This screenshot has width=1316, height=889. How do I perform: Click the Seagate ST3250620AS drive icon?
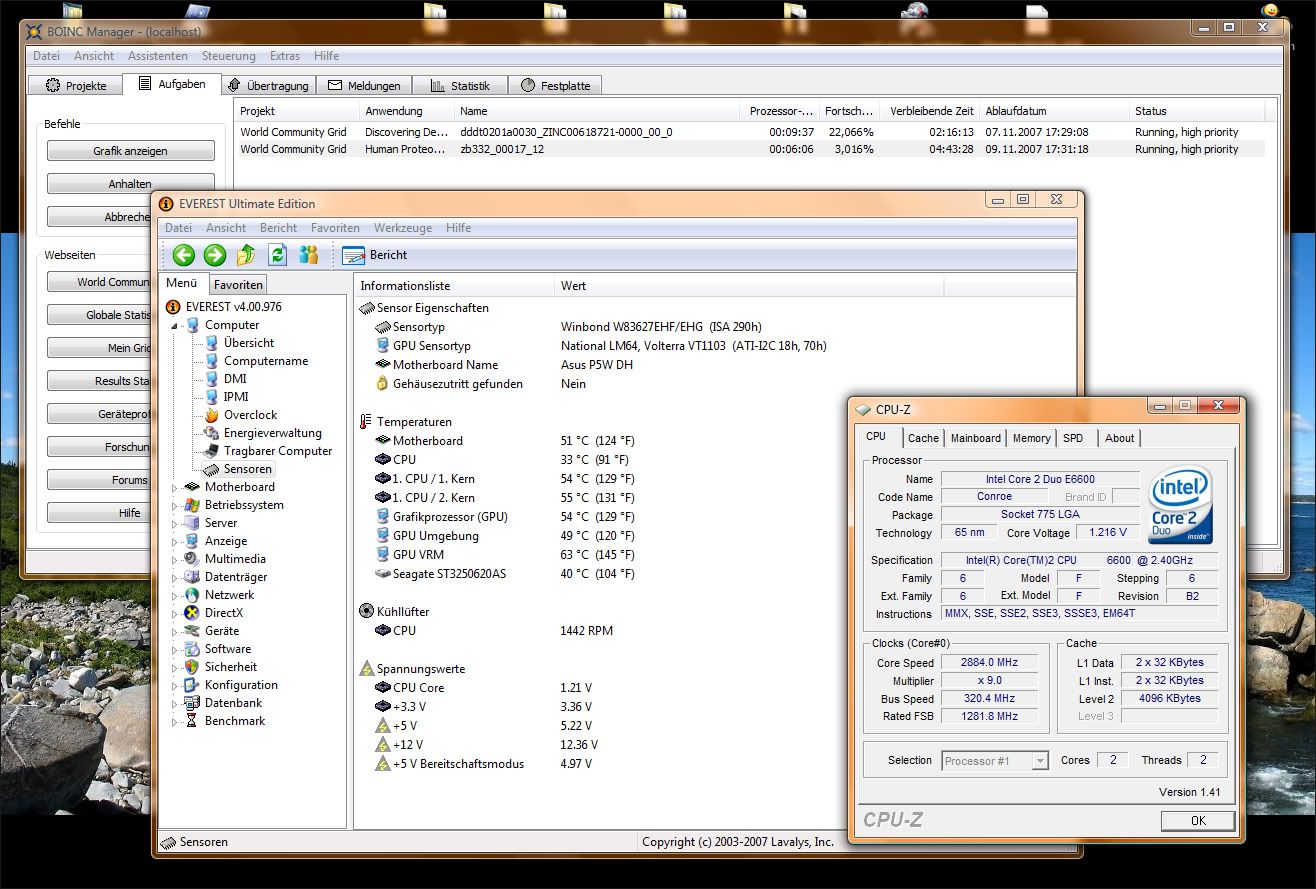click(382, 574)
